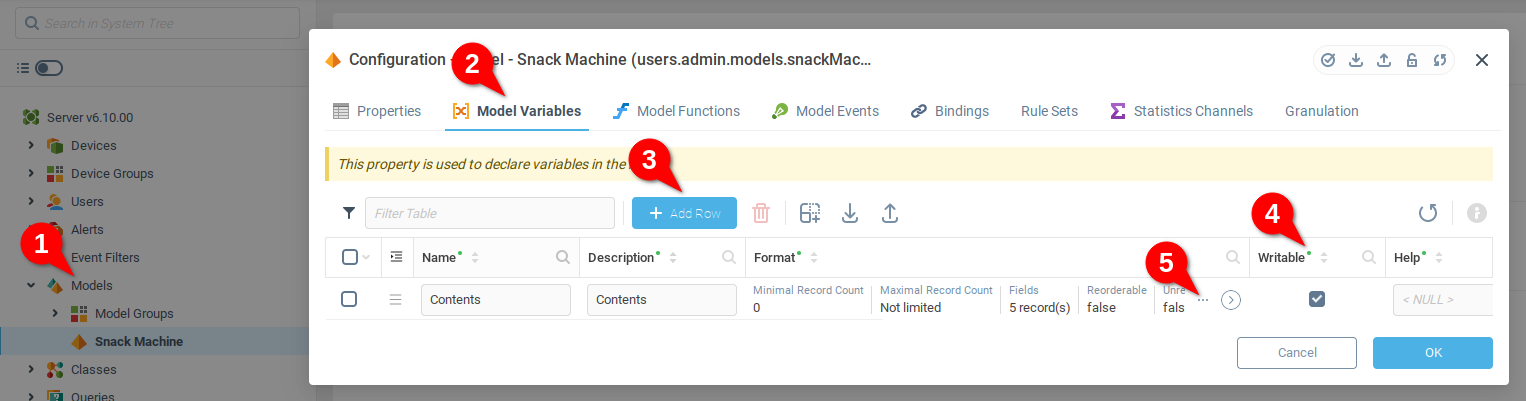Select the Contents row checkbox
This screenshot has height=401, width=1526.
[x=349, y=299]
